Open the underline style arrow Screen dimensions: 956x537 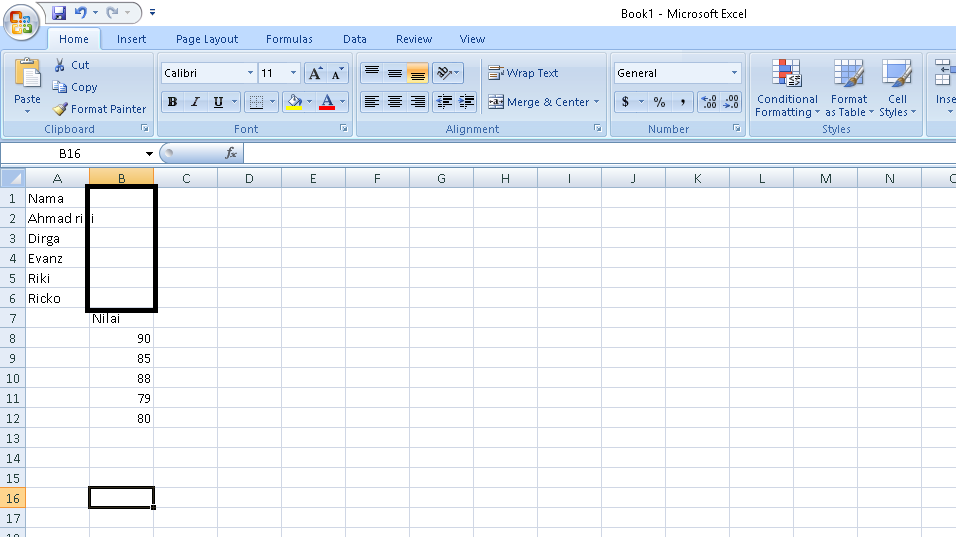[x=235, y=102]
